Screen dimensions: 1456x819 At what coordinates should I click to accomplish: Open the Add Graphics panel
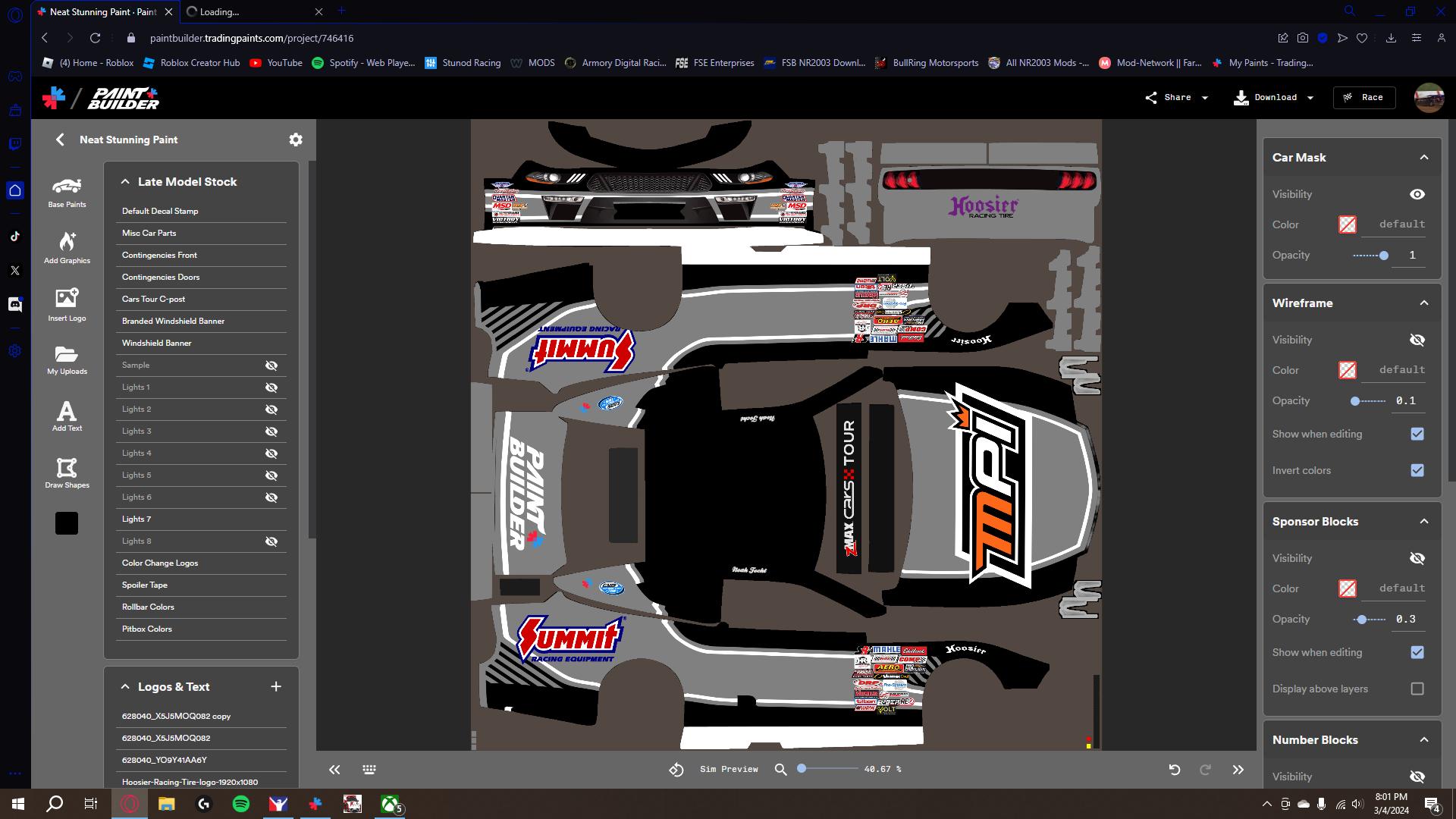coord(67,248)
